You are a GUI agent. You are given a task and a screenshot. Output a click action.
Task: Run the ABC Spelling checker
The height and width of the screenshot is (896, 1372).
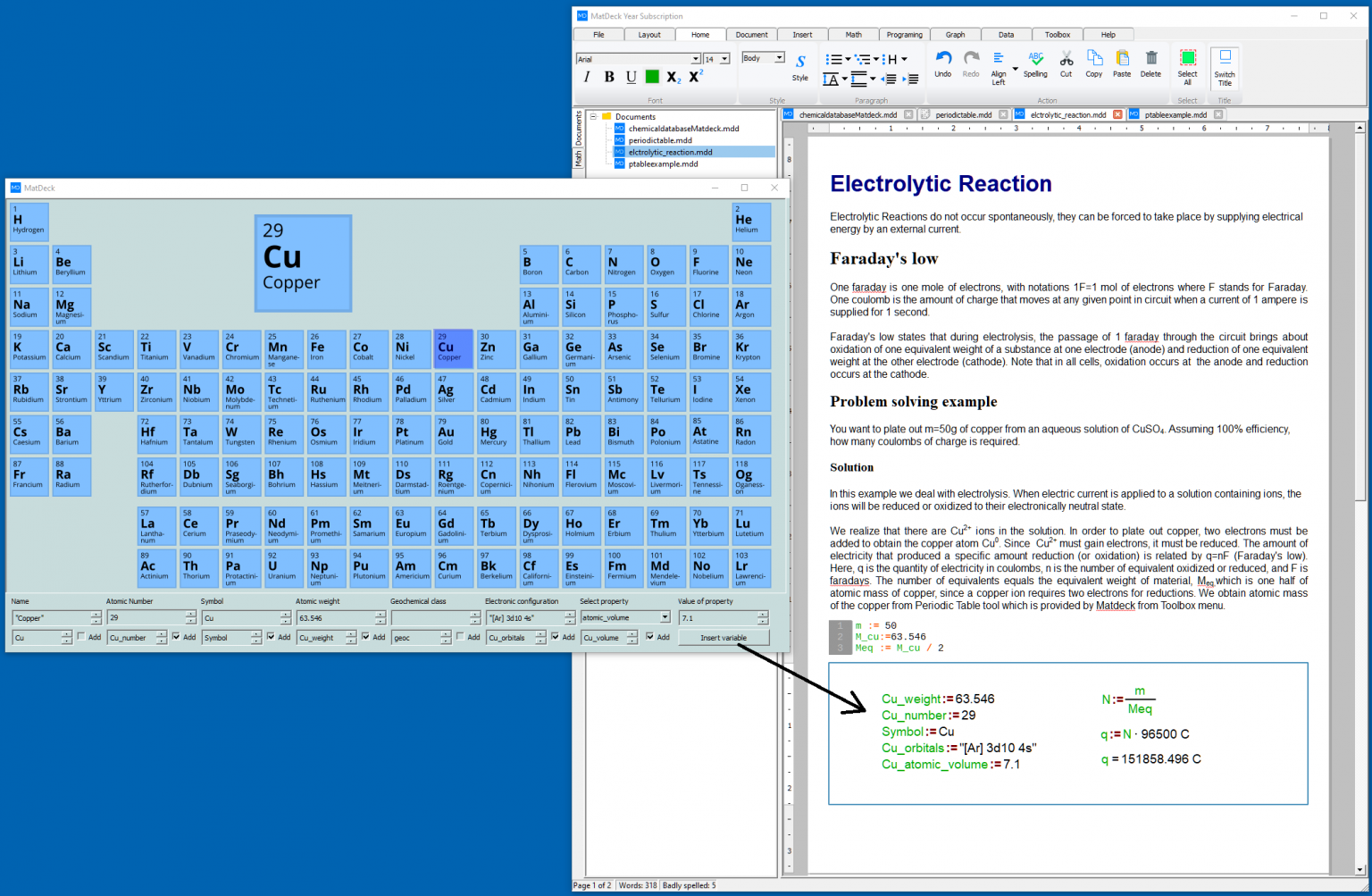pos(1035,61)
